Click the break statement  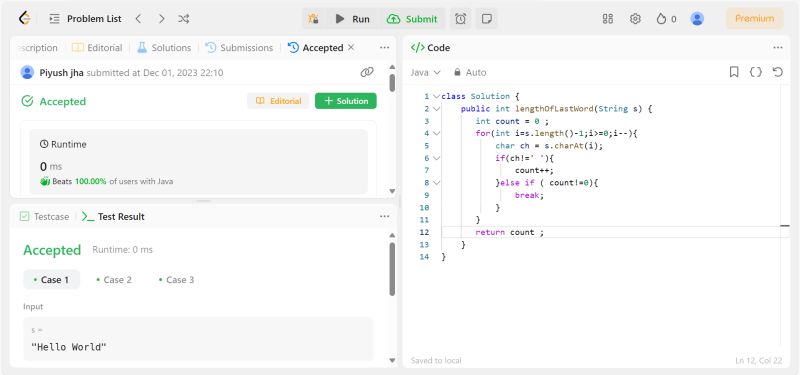(x=530, y=195)
